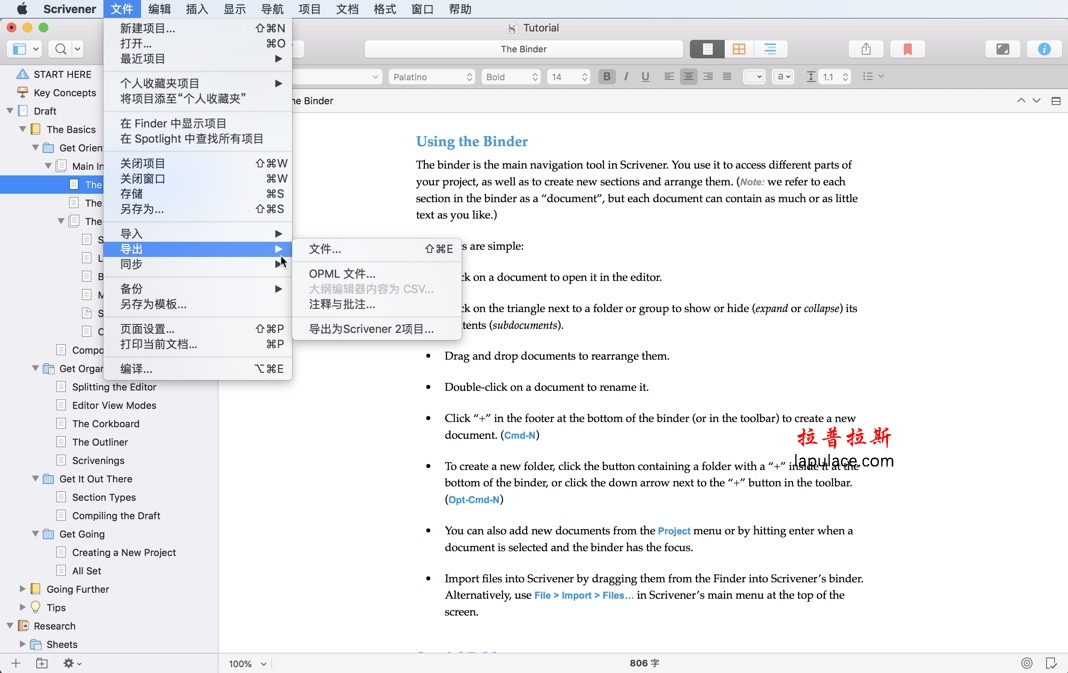Screen dimensions: 1068x673
Task: Click File > Import > Files... link
Action: [584, 595]
